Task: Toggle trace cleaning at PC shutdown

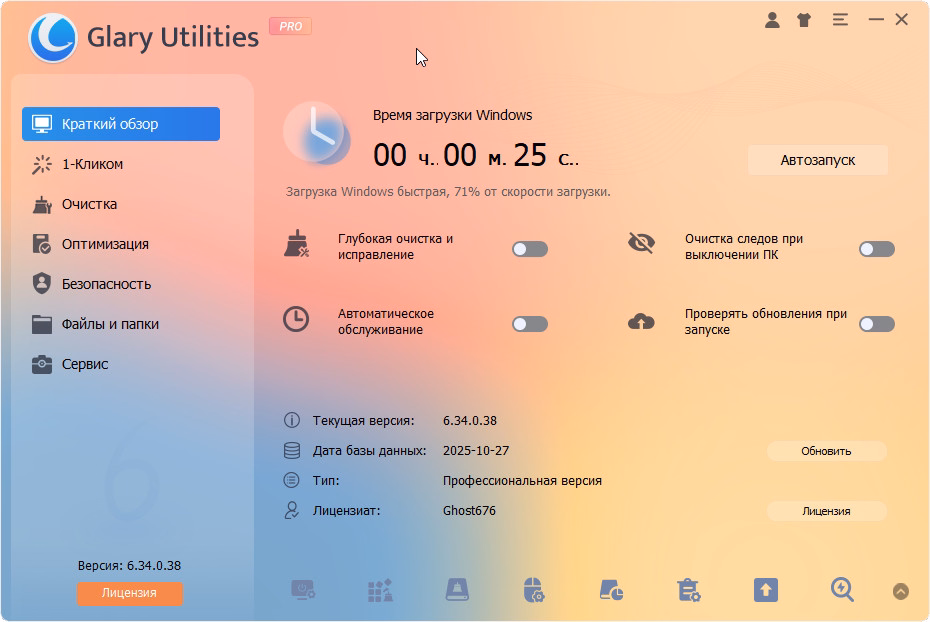Action: [x=876, y=249]
